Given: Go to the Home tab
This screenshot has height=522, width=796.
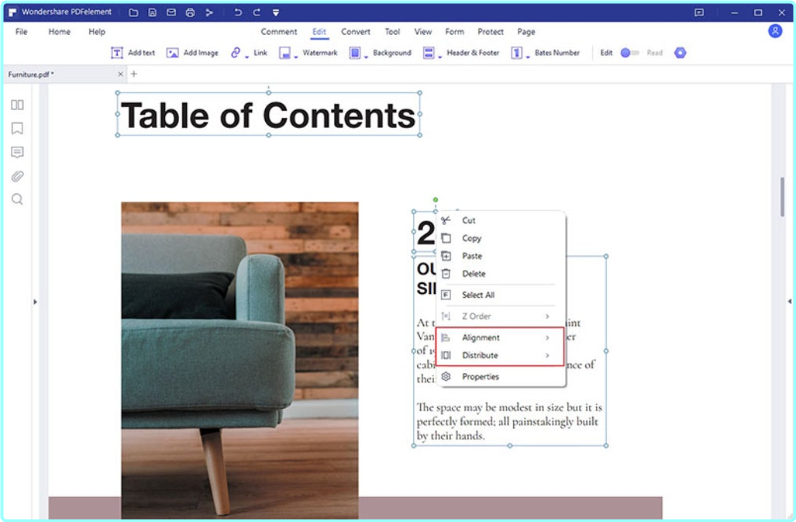Looking at the screenshot, I should click(x=59, y=31).
